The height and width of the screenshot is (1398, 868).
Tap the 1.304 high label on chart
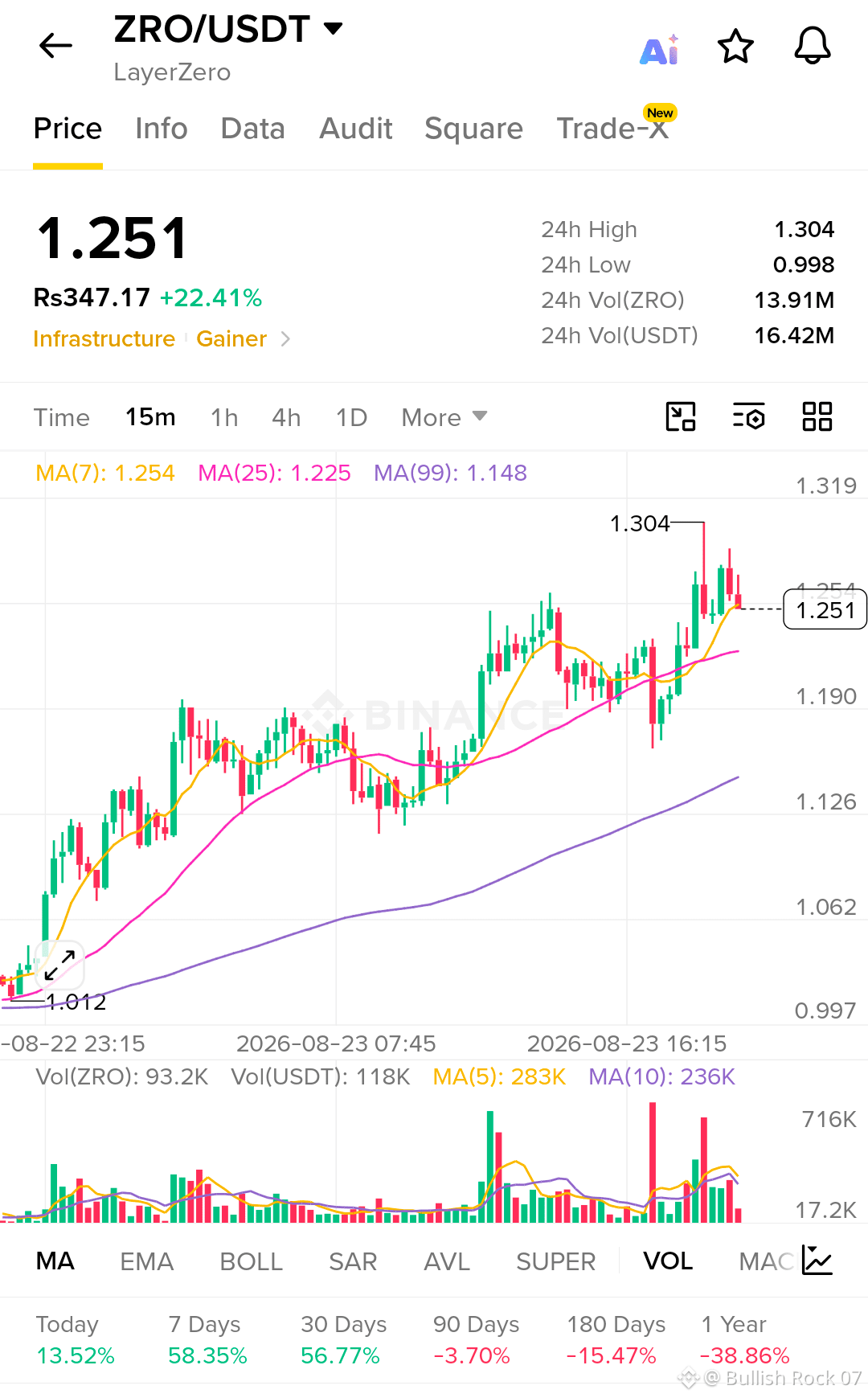coord(640,524)
